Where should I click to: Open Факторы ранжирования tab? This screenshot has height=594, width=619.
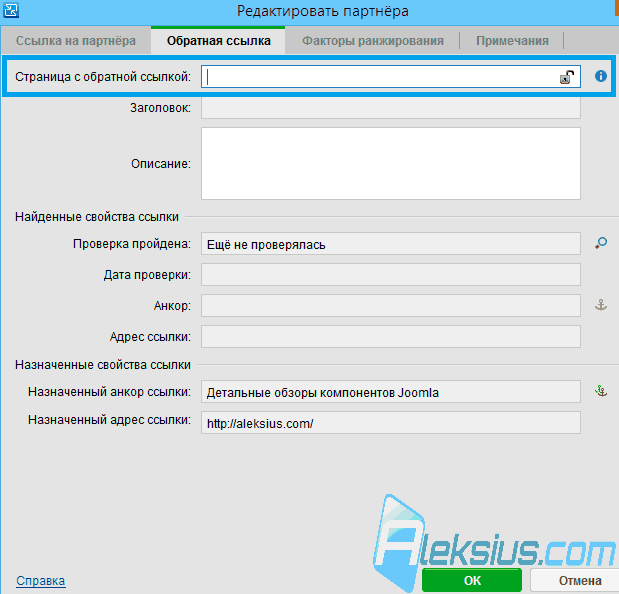(373, 40)
